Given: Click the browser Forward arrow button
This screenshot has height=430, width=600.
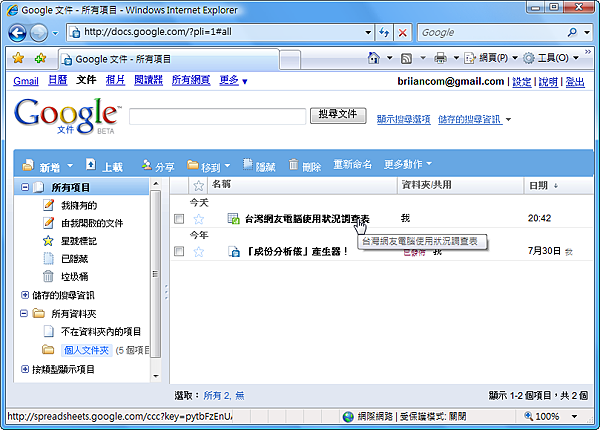Looking at the screenshot, I should point(39,33).
